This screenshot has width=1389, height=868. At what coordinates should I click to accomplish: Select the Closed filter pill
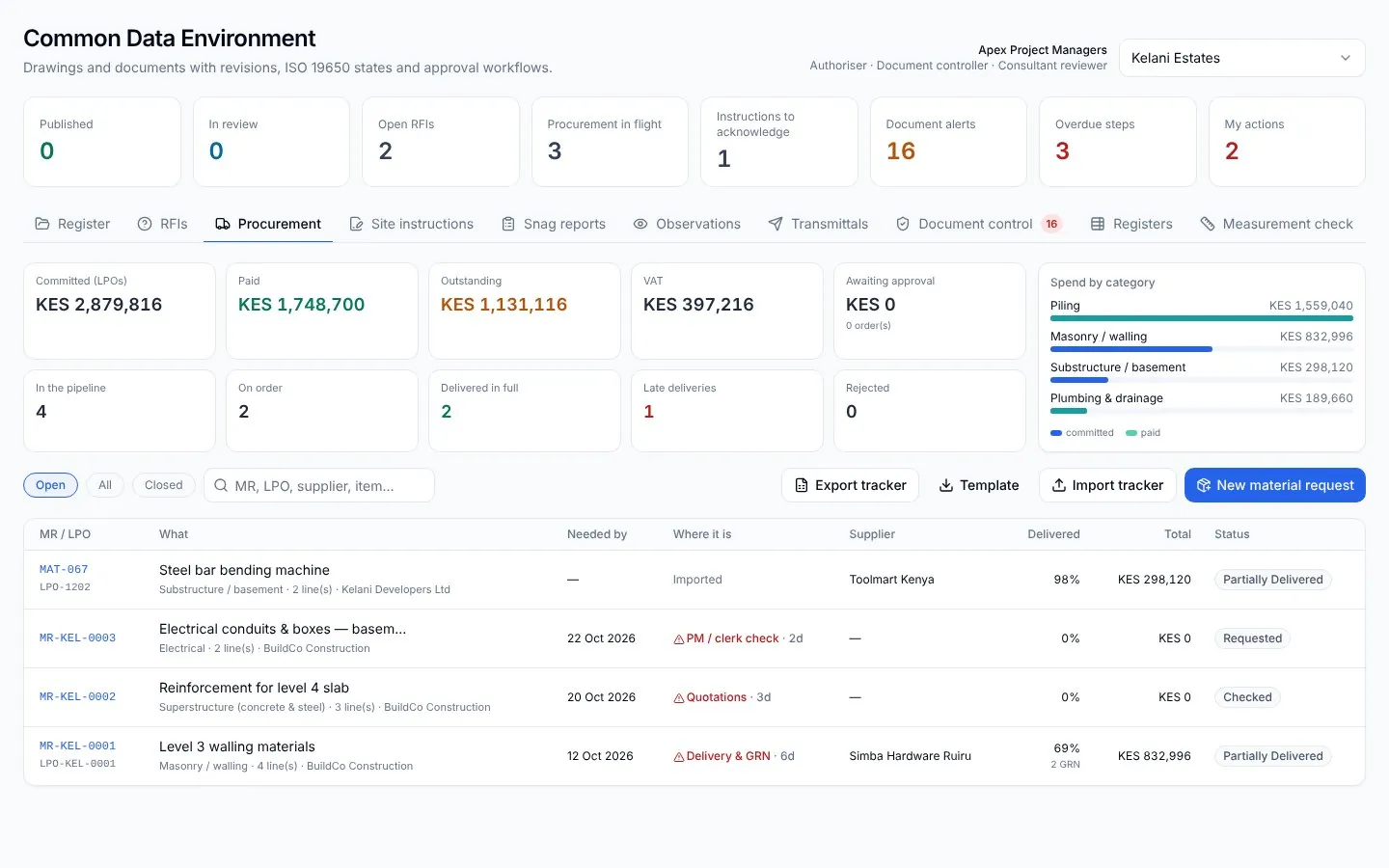(x=164, y=485)
